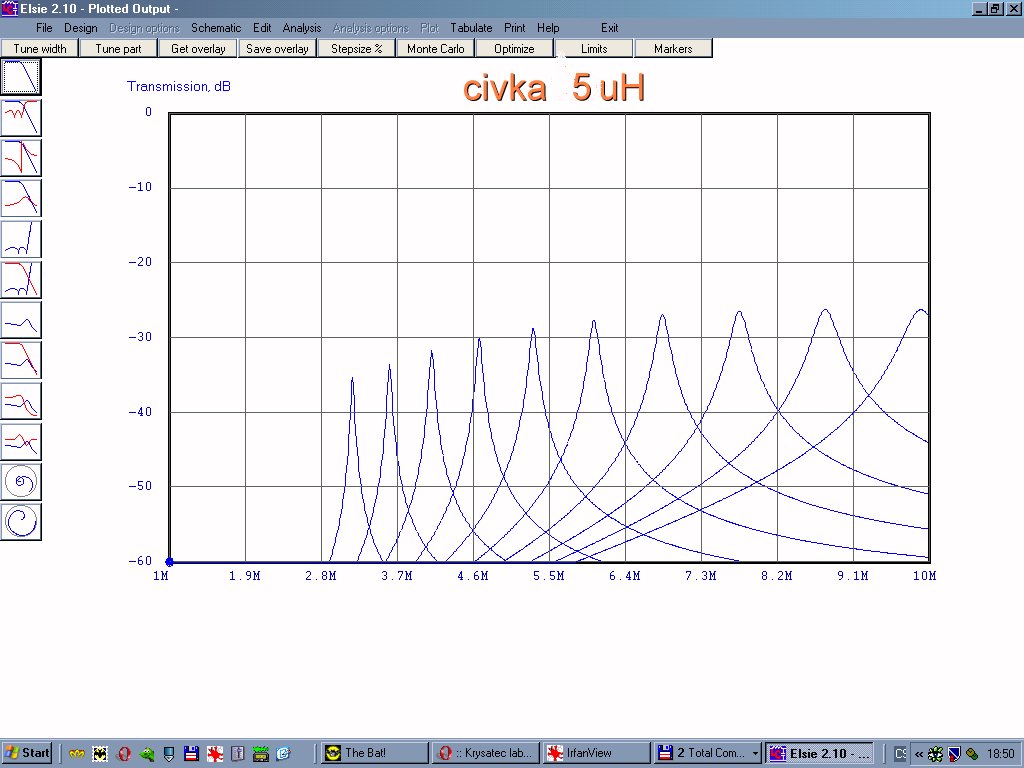Screen dimensions: 1024x768
Task: Select blue-only rising lobes plot icon
Action: (x=21, y=239)
